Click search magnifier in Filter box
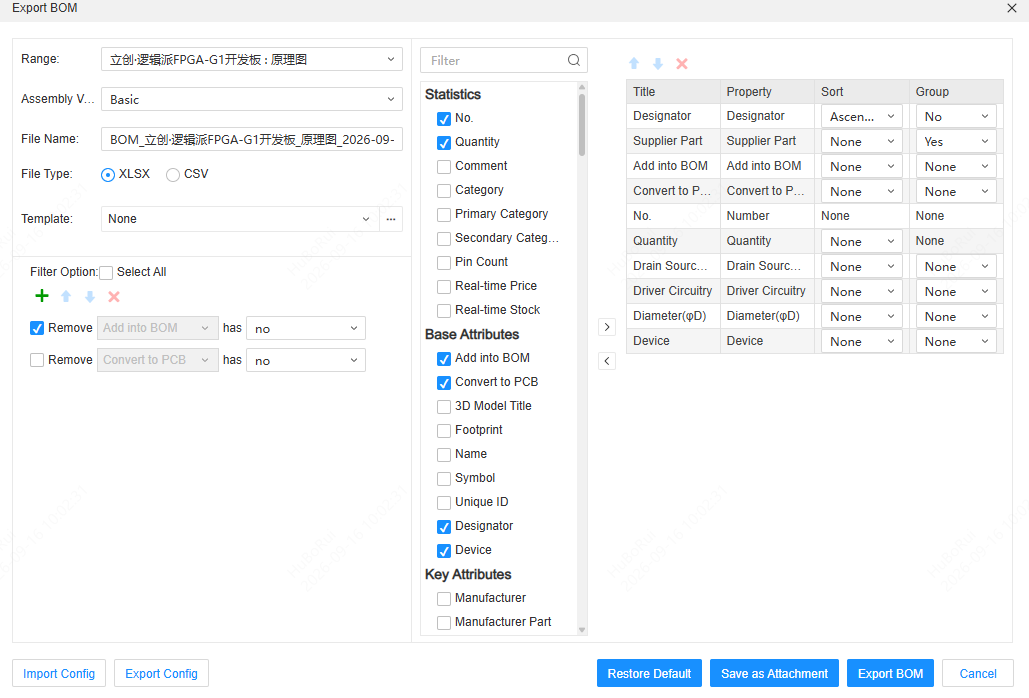The image size is (1029, 698). [x=574, y=60]
